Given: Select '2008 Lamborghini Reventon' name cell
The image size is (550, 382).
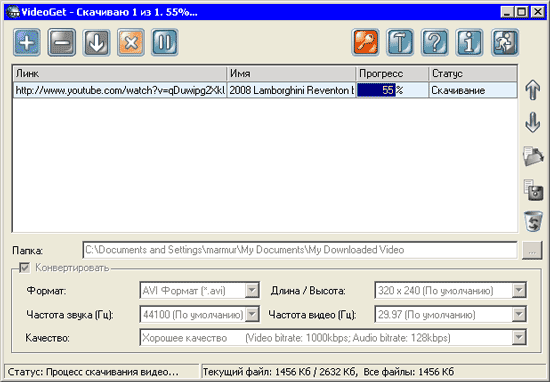Looking at the screenshot, I should [x=291, y=90].
